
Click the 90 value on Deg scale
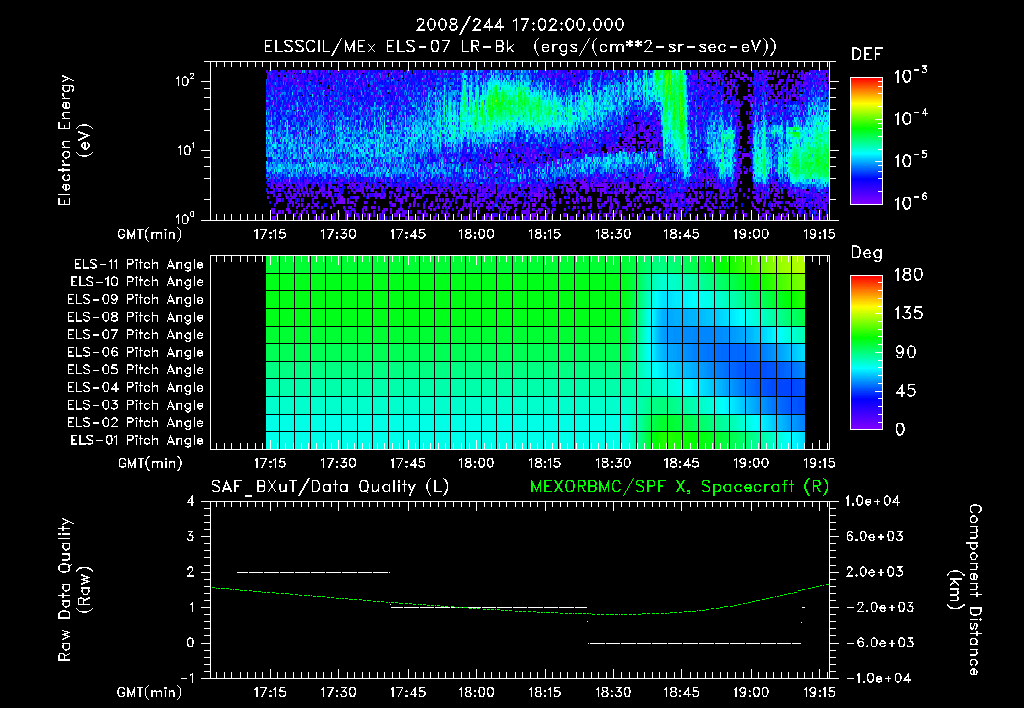coord(906,353)
